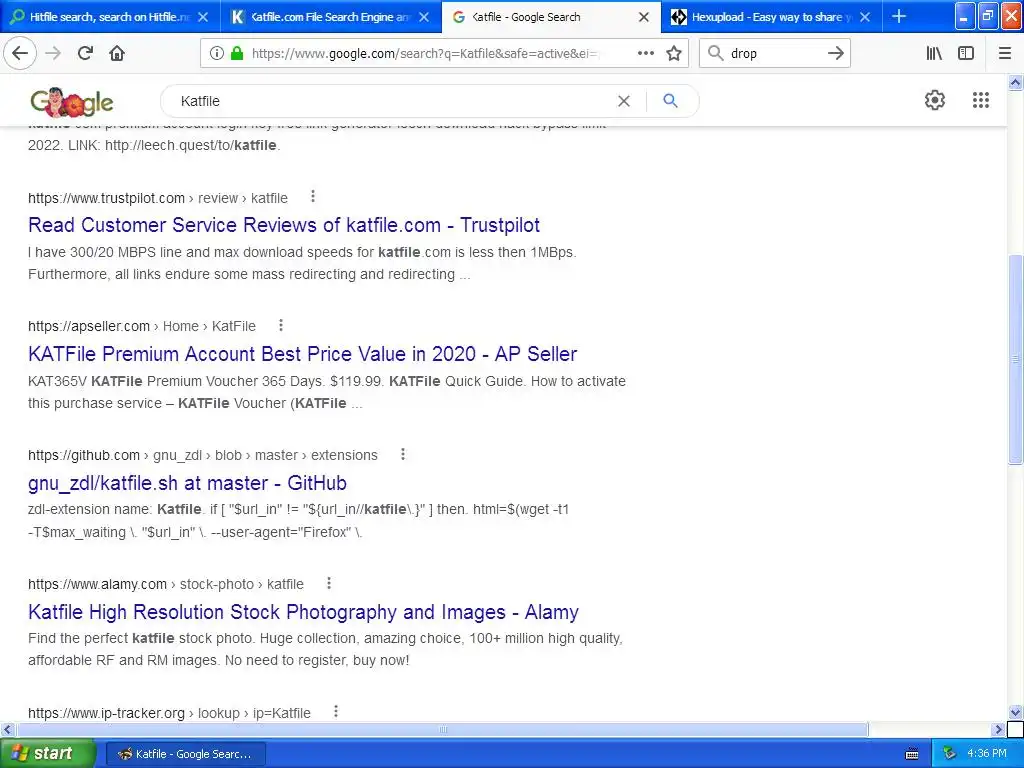
Task: Click the Google doodle logo
Action: [x=72, y=102]
